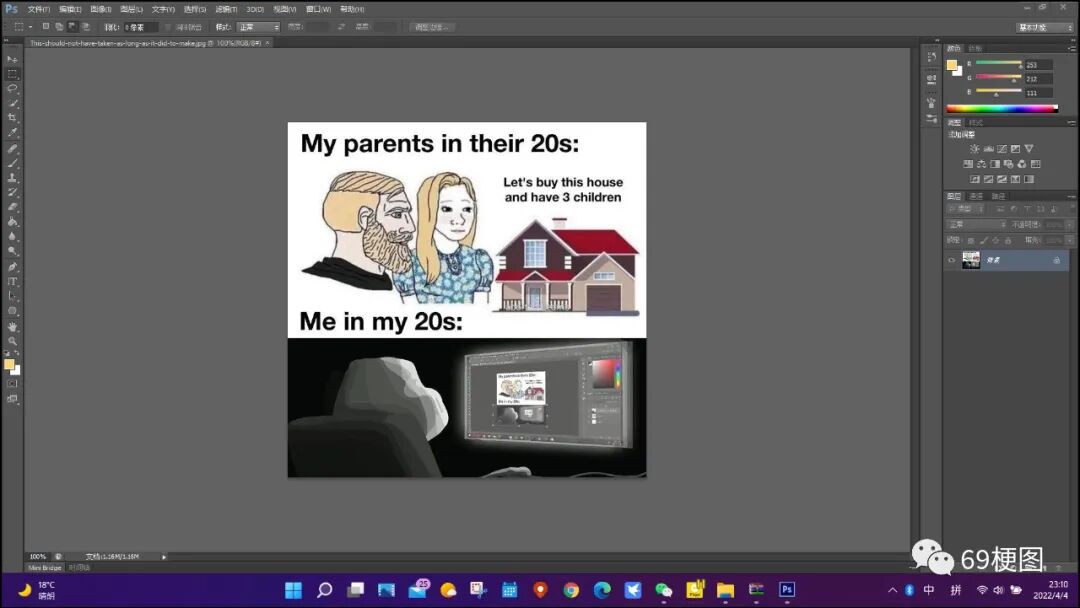Click the feather value input field
1080x608 pixels.
pyautogui.click(x=140, y=27)
